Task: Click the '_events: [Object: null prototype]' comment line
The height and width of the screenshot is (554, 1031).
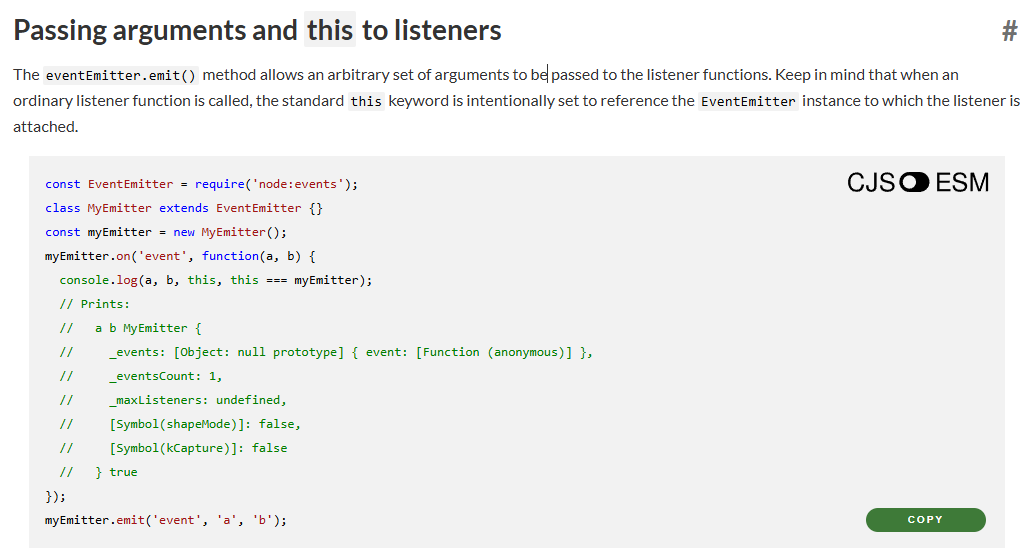Action: click(326, 352)
